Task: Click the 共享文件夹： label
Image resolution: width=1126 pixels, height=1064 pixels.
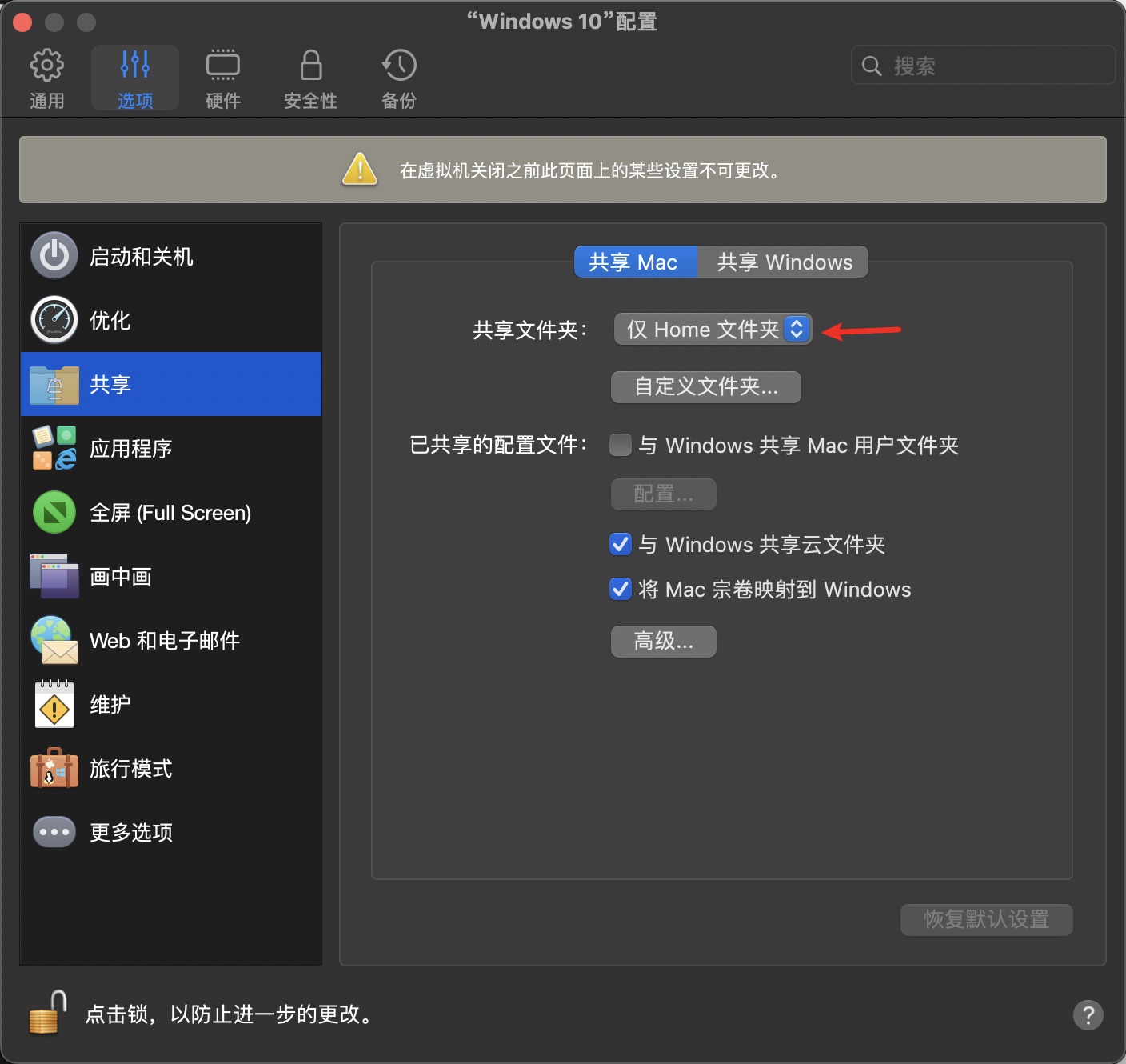Action: (530, 330)
